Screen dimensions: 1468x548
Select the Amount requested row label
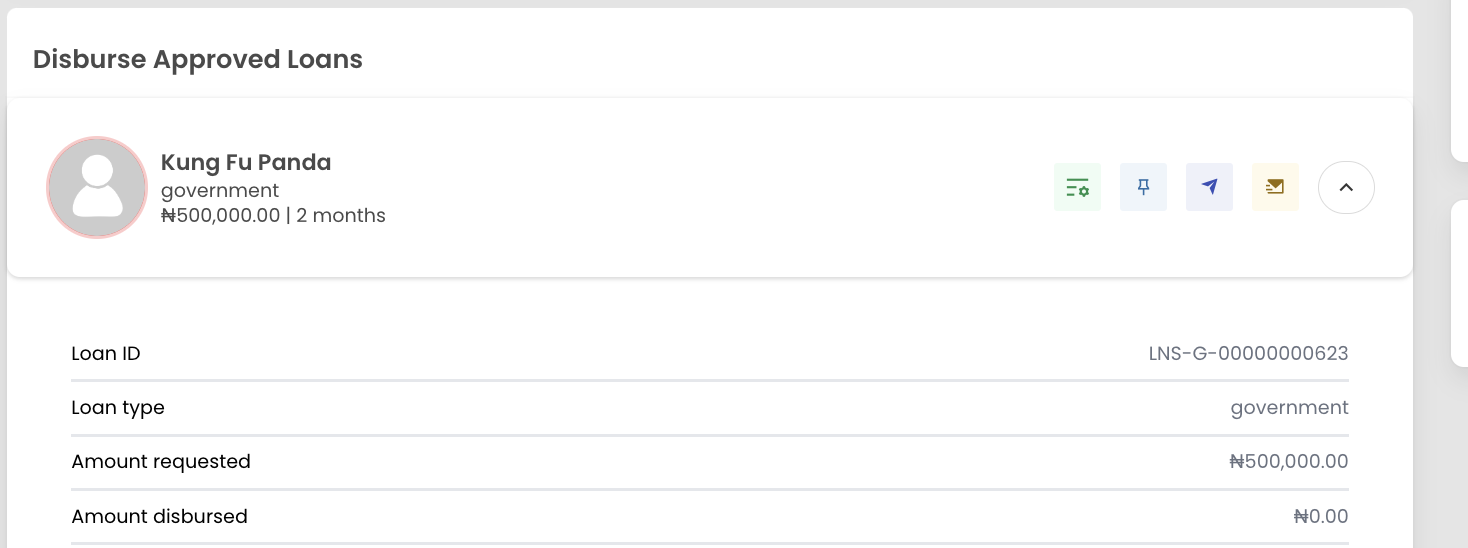[x=161, y=461]
